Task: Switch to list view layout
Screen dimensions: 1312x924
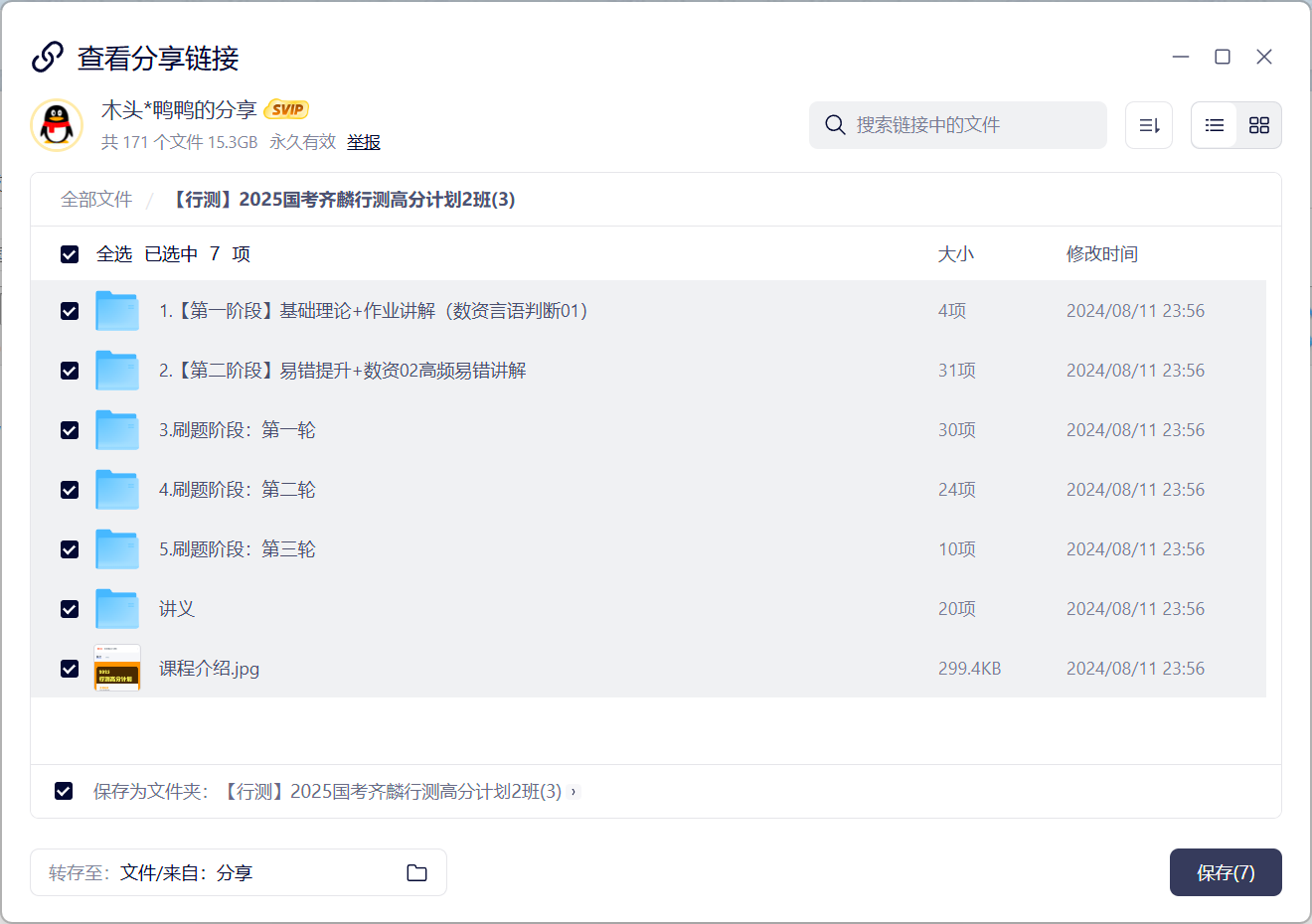Action: (1215, 125)
